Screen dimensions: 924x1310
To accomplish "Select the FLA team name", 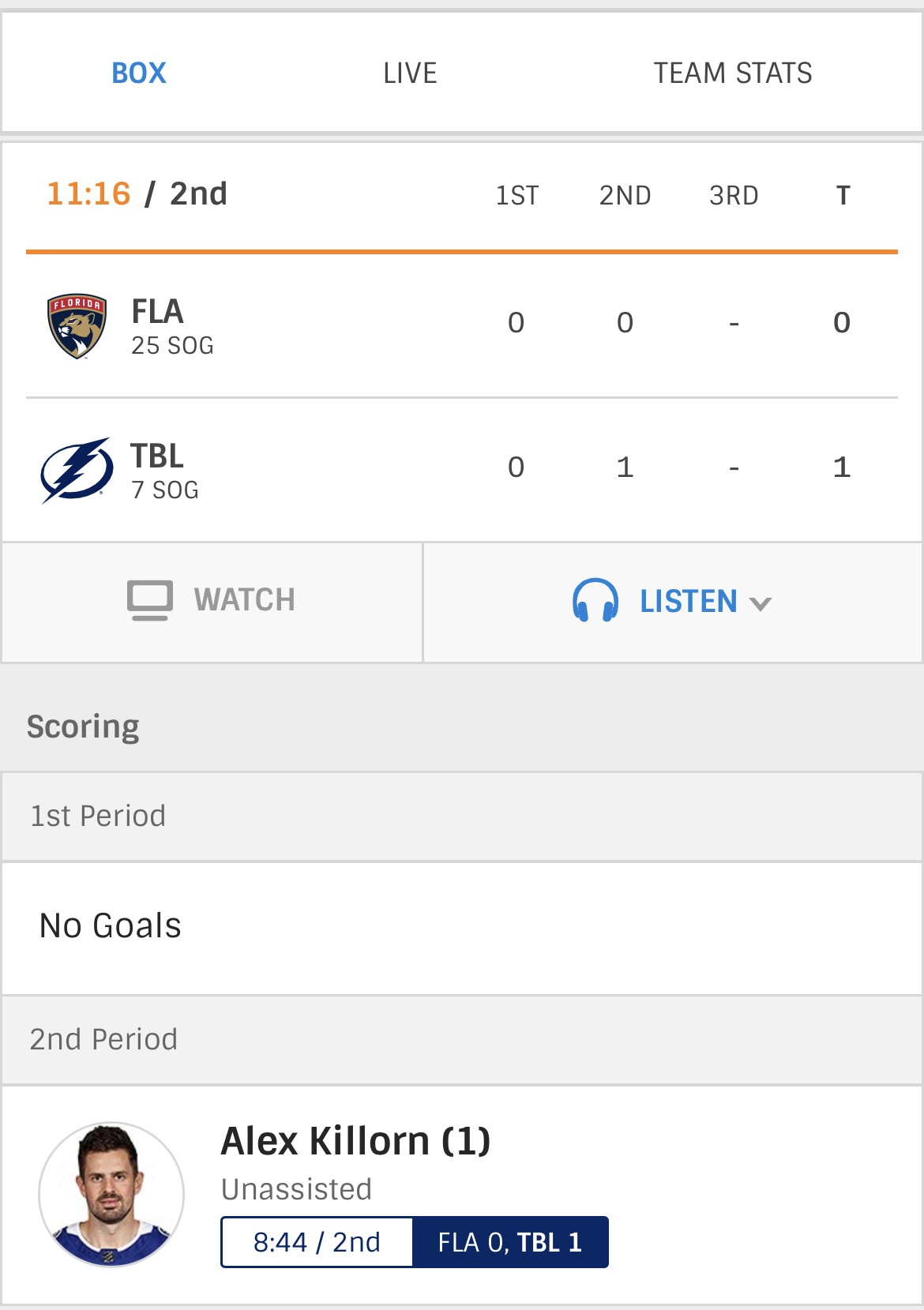I will (x=158, y=312).
